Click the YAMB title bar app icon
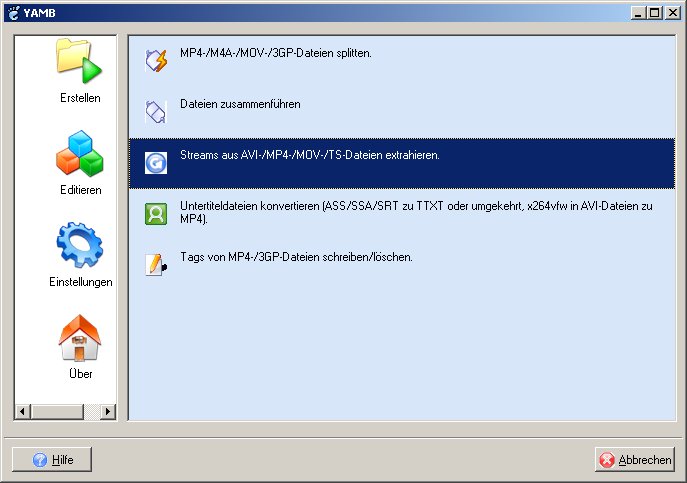Image resolution: width=687 pixels, height=483 pixels. pos(14,13)
